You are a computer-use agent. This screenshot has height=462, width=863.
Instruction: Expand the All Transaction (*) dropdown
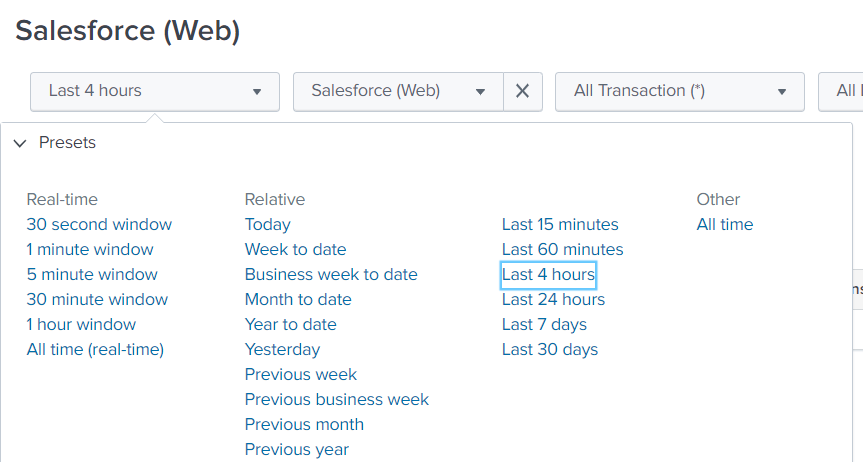[679, 91]
